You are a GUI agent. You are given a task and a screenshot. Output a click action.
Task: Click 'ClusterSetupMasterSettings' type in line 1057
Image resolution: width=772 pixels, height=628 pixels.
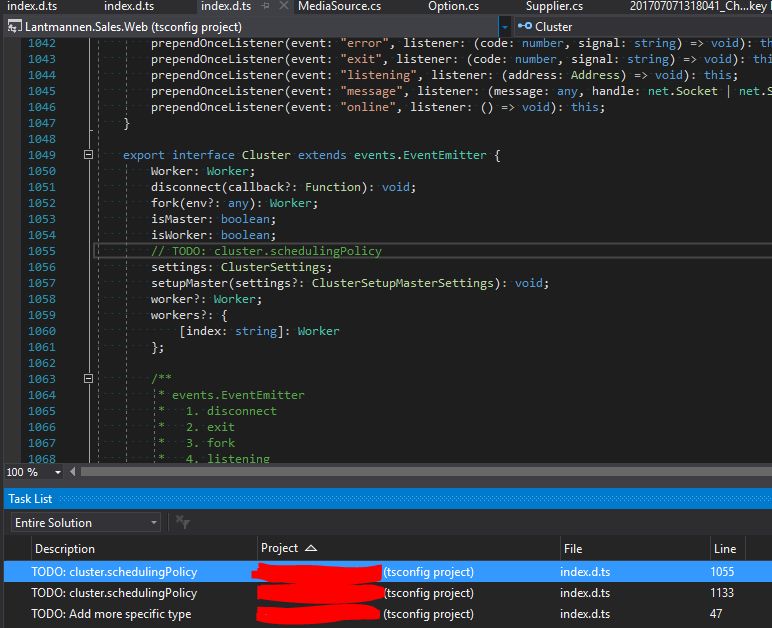402,283
